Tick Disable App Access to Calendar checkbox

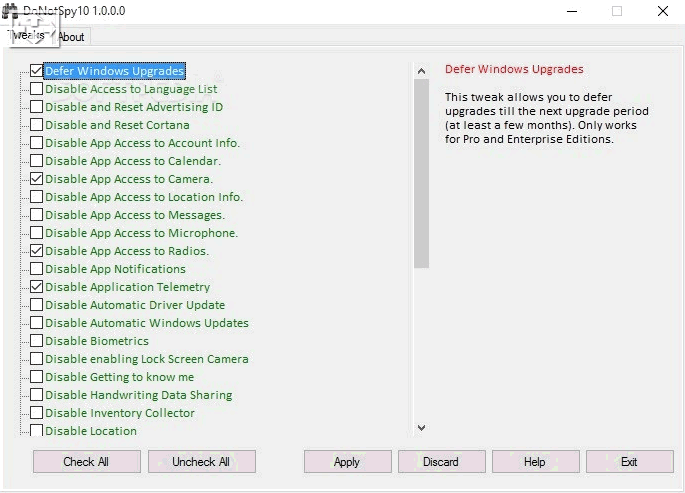pos(37,161)
